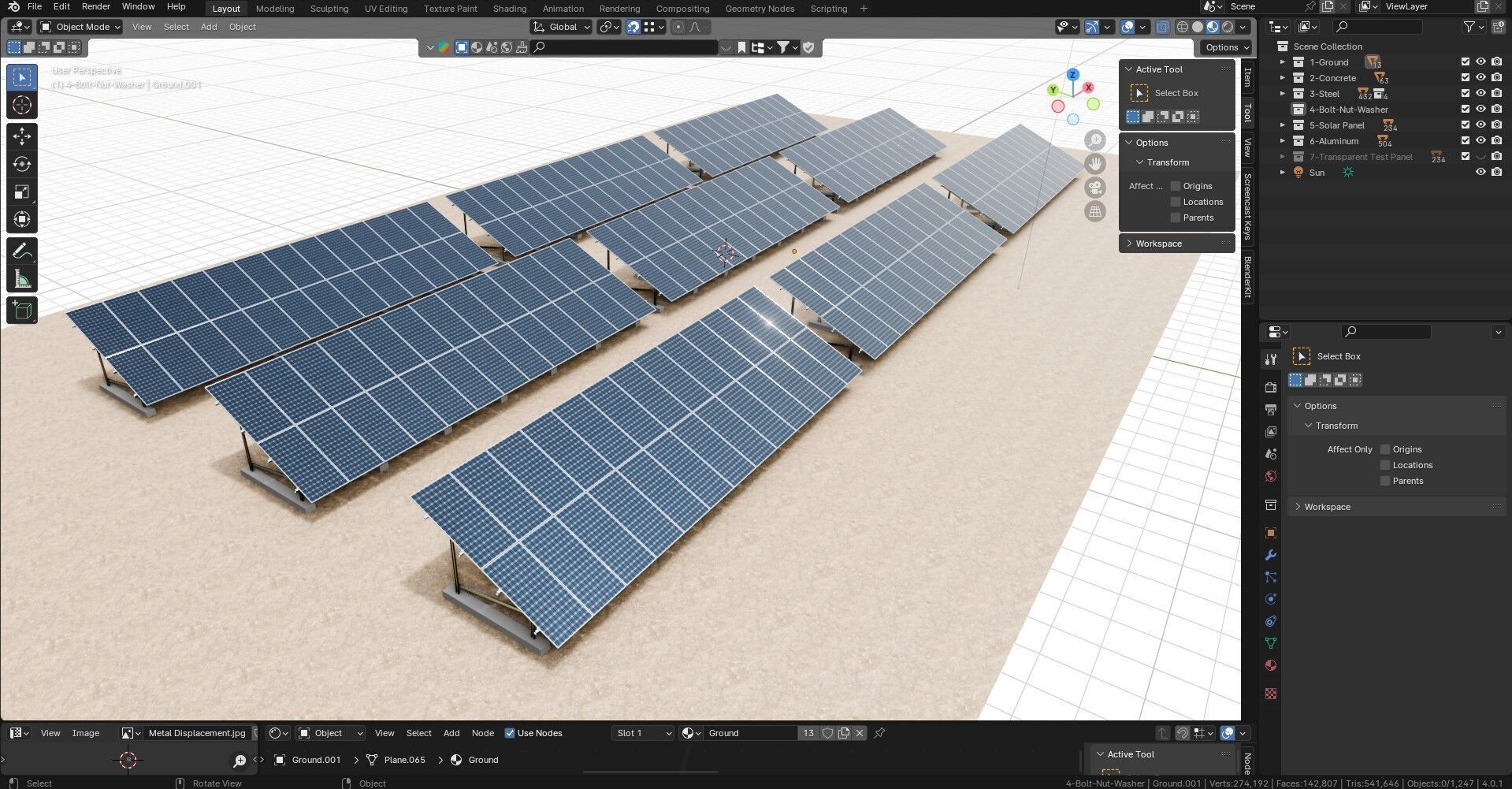Image resolution: width=1512 pixels, height=789 pixels.
Task: Open Modifier properties wrench tab
Action: click(x=1270, y=555)
